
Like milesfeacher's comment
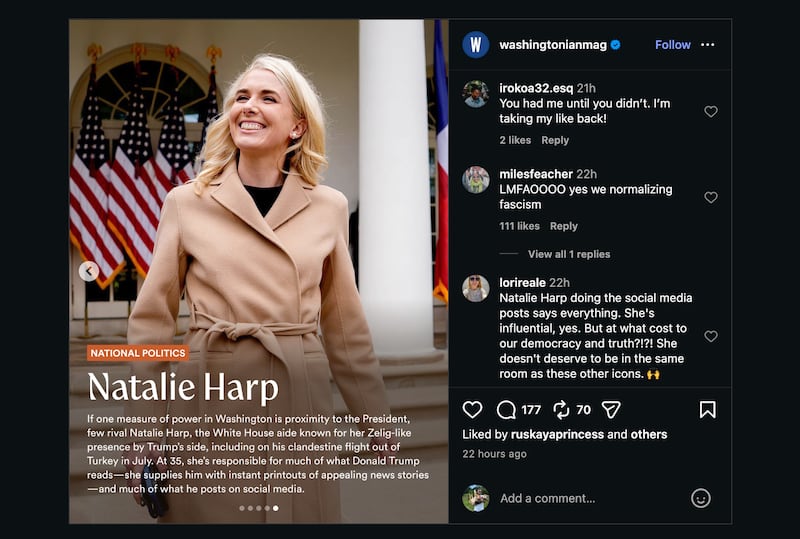point(711,197)
